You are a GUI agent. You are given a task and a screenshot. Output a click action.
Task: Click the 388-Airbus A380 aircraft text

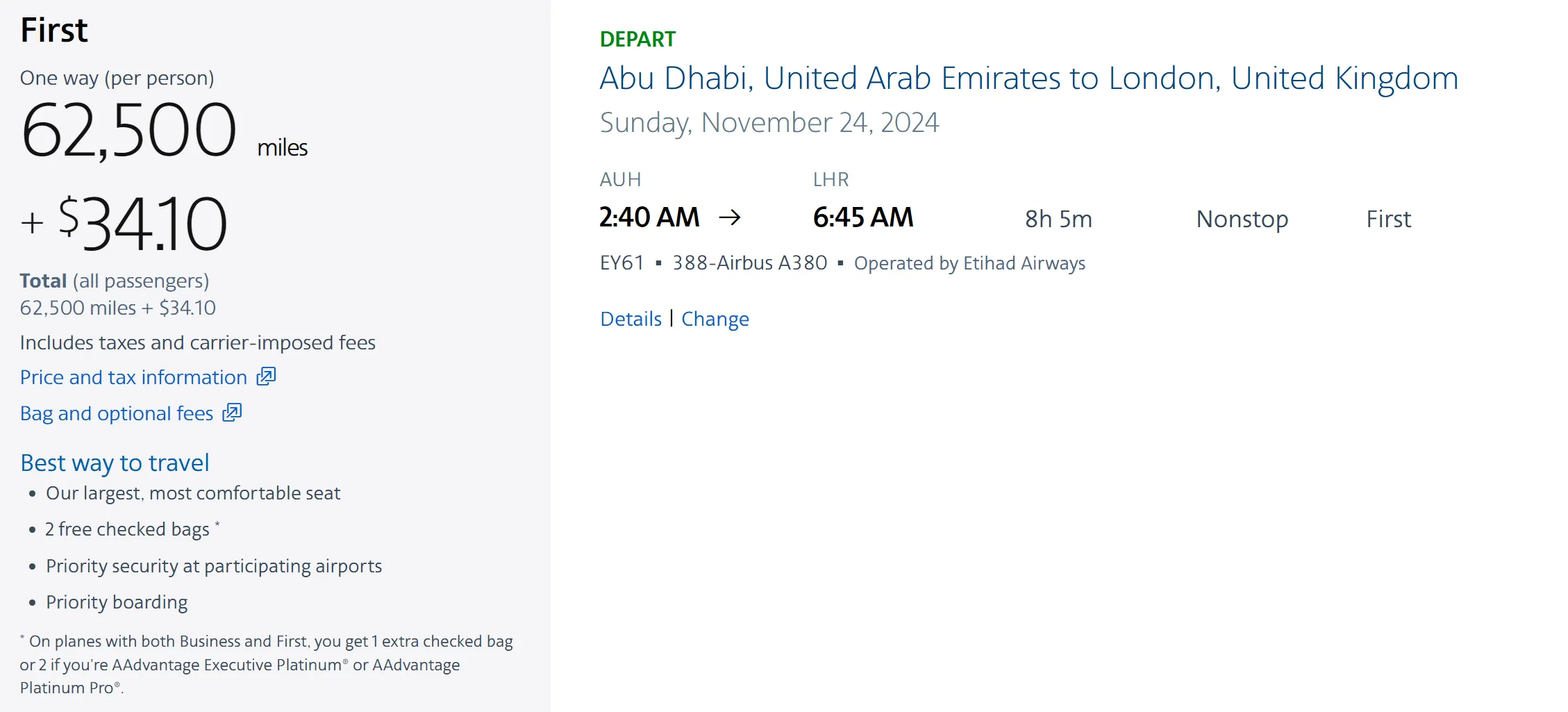tap(749, 263)
